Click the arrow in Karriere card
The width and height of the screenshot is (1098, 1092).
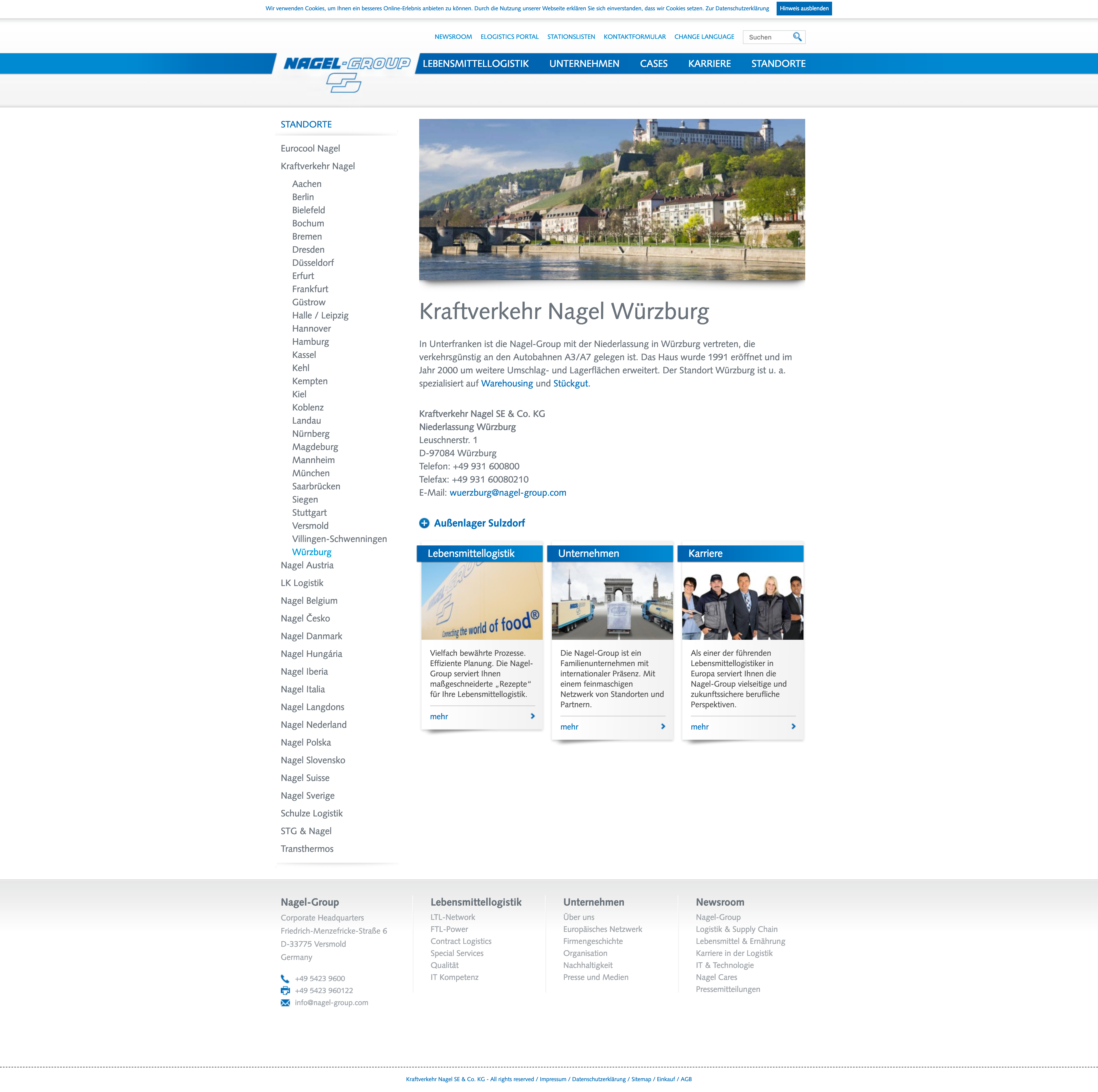coord(793,726)
